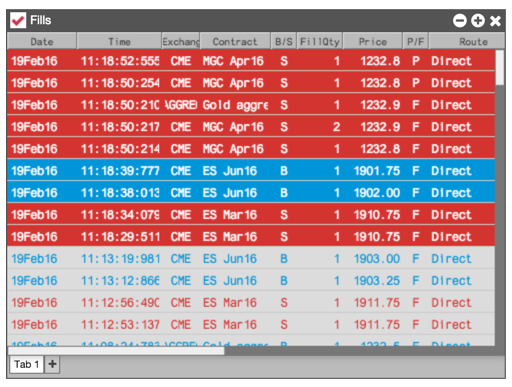Select the fill with quantity 2
Screen dimensions: 512x387
[x=251, y=127]
